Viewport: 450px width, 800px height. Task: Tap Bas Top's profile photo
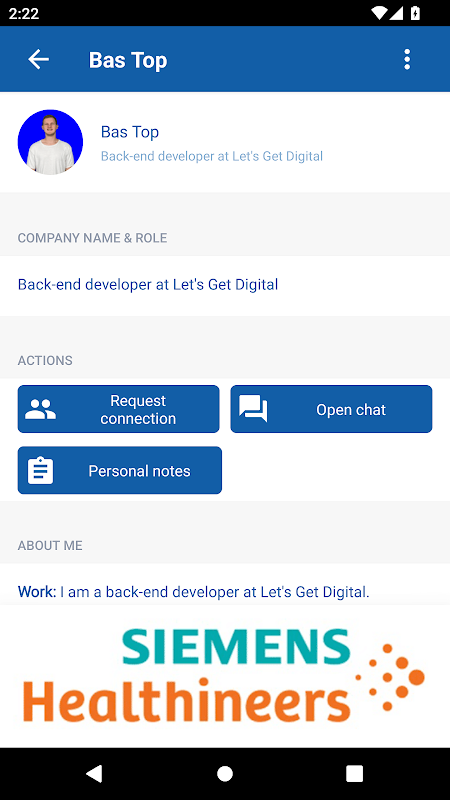tap(50, 142)
